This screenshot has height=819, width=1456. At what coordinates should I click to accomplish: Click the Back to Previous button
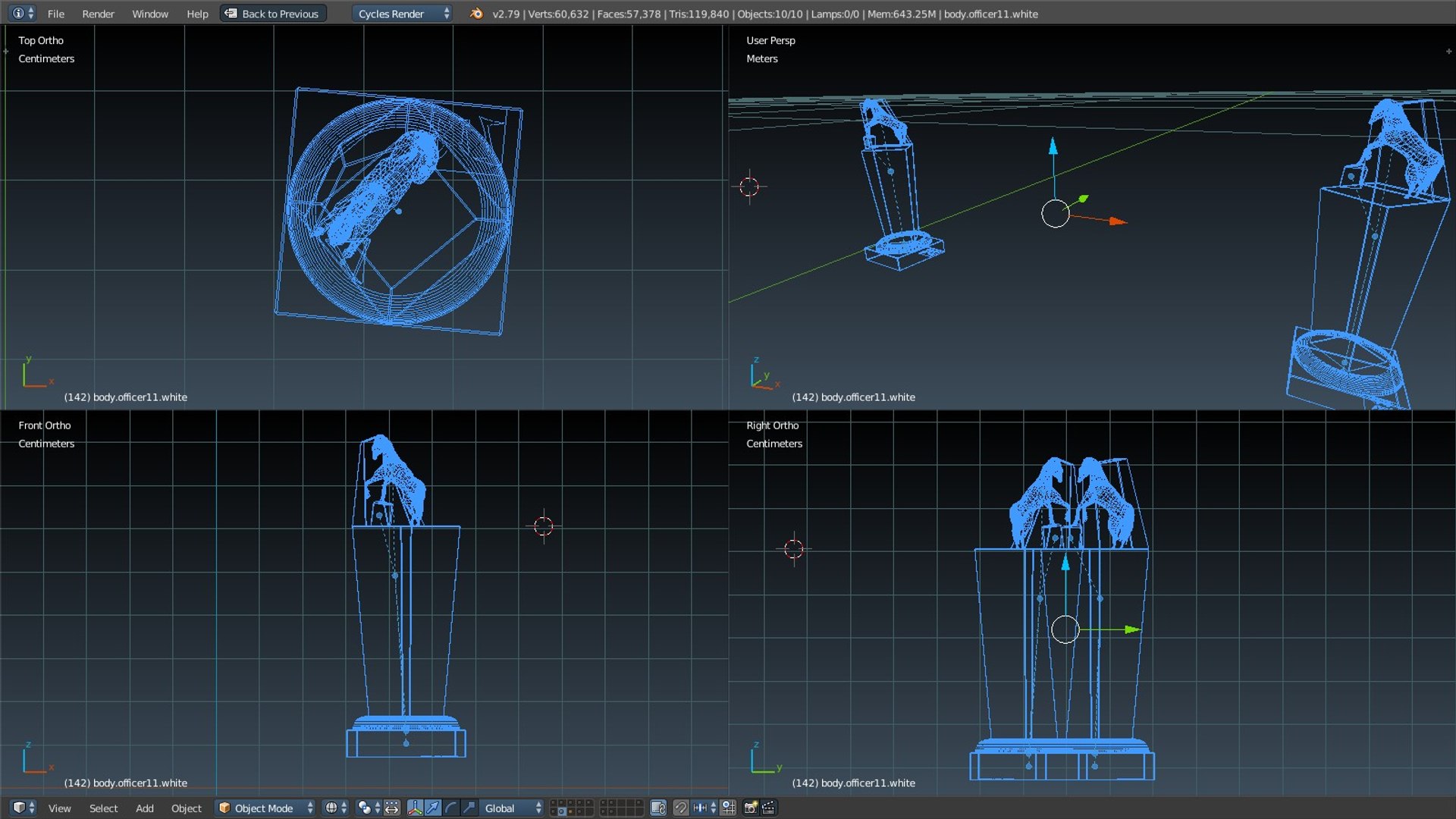(x=273, y=14)
